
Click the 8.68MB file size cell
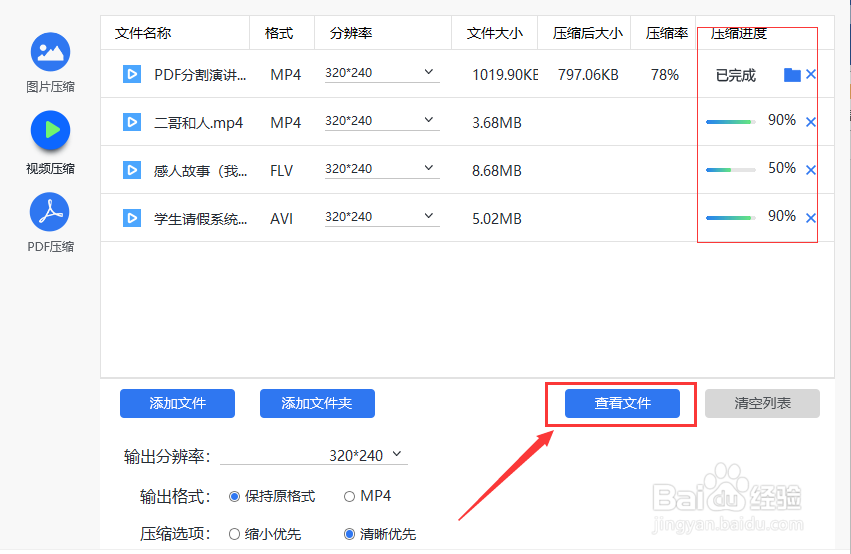pos(497,171)
